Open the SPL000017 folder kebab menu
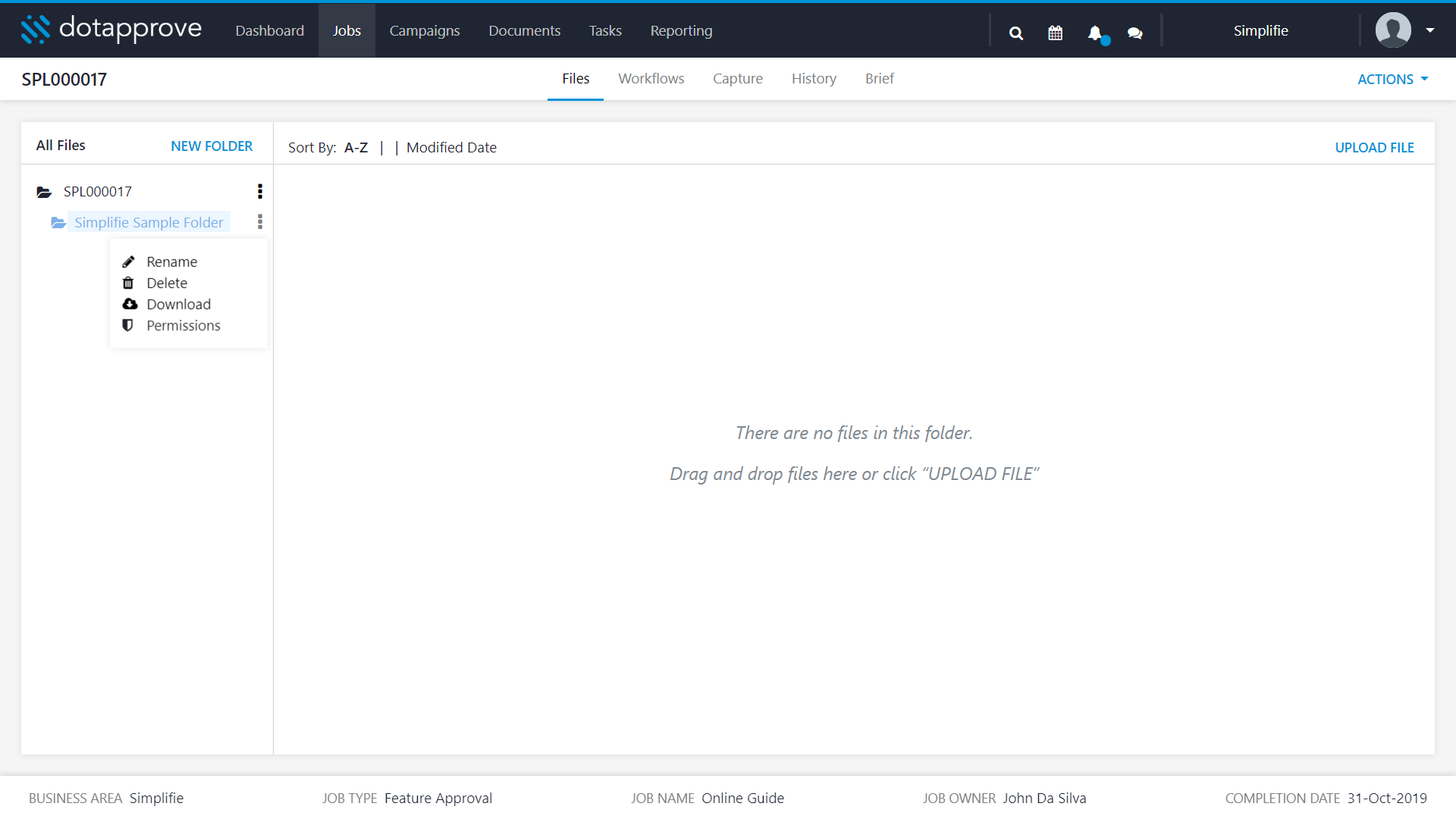1456x819 pixels. 260,191
